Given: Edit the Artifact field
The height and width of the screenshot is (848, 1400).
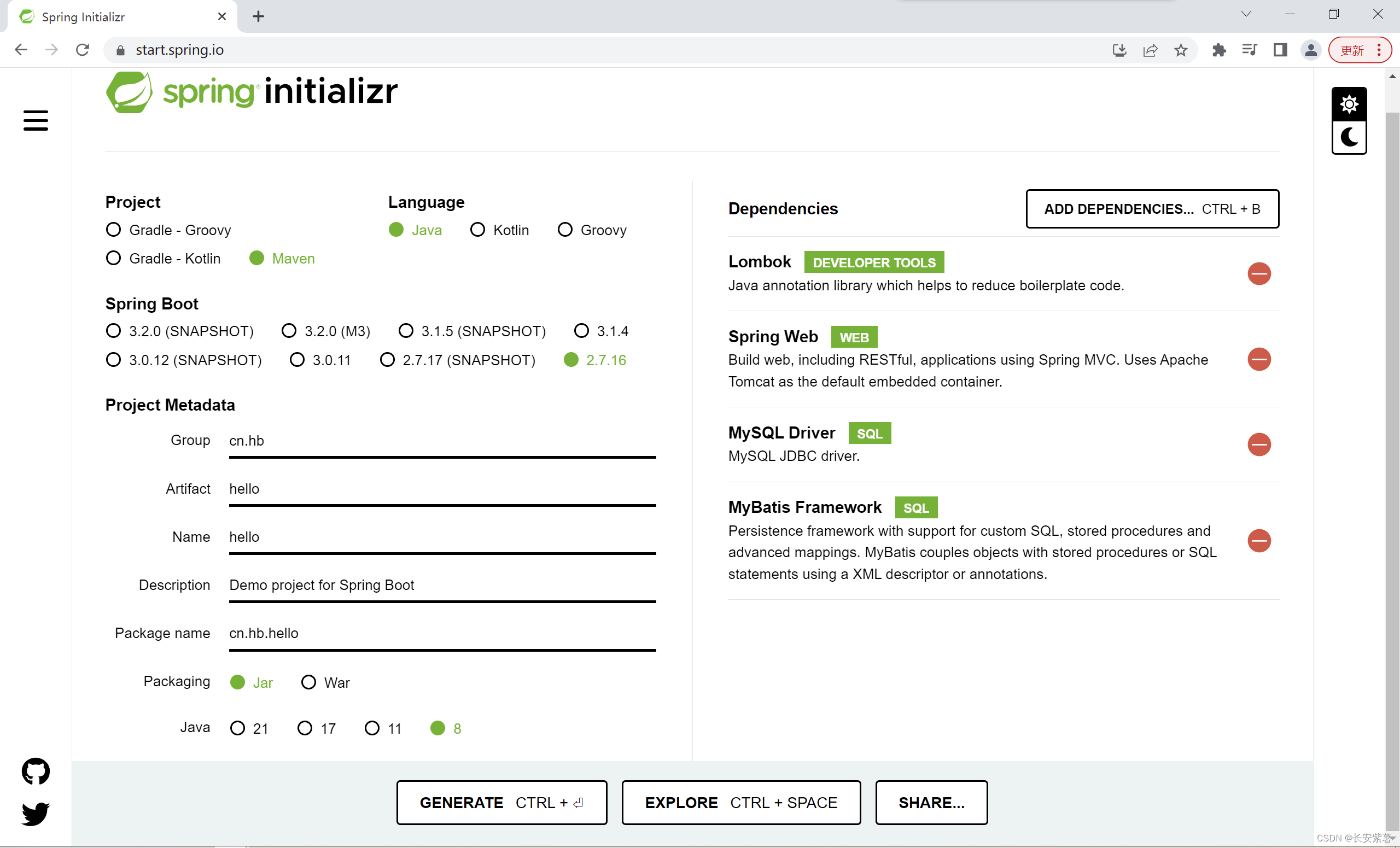Looking at the screenshot, I should (442, 489).
